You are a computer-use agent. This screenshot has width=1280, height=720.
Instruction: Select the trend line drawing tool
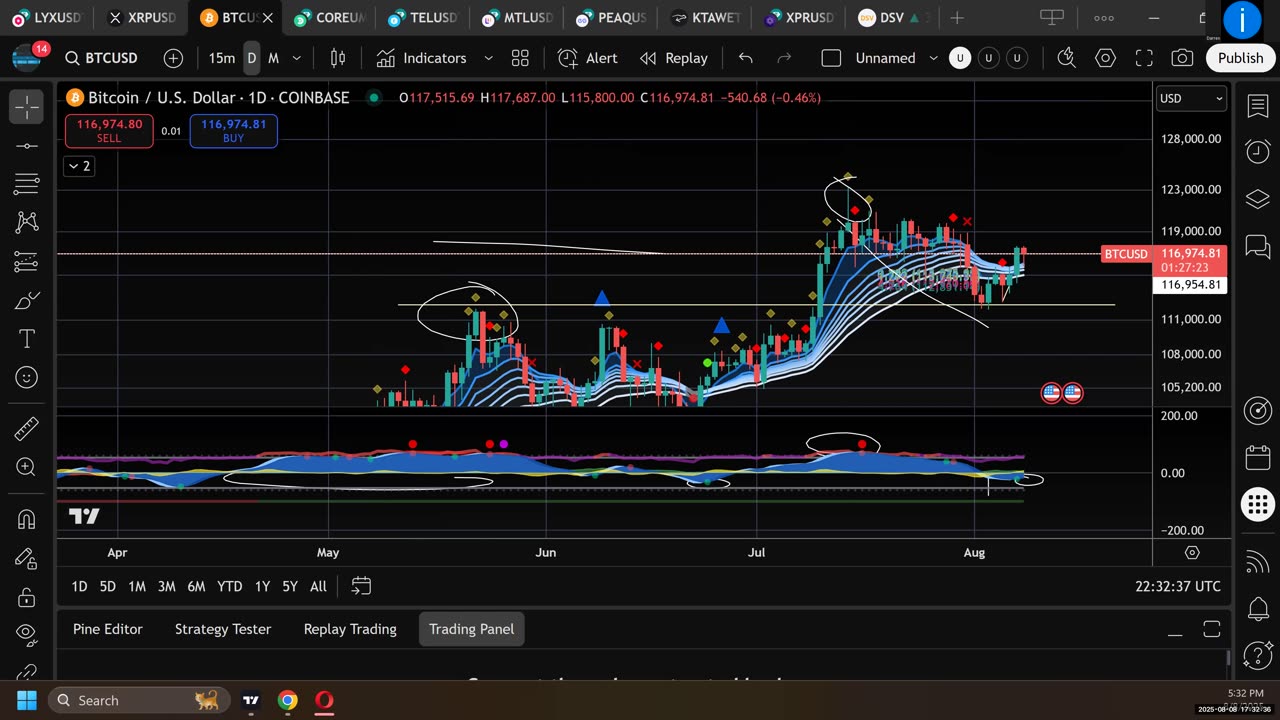27,146
